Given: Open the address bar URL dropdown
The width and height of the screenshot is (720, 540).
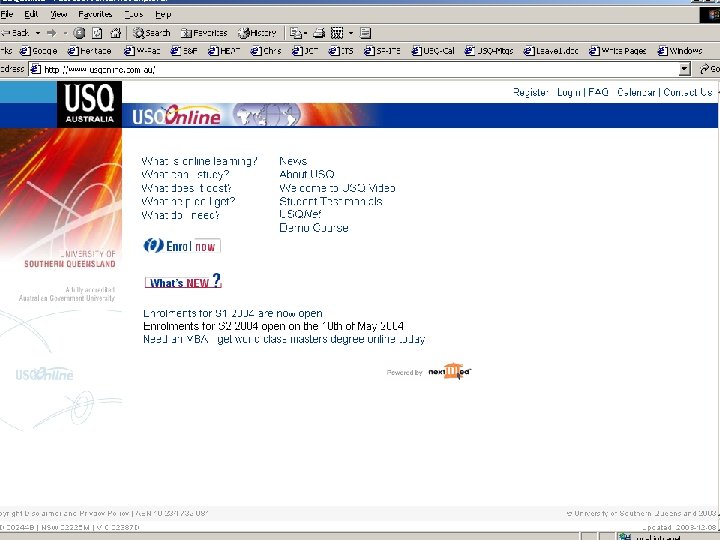Looking at the screenshot, I should point(685,69).
